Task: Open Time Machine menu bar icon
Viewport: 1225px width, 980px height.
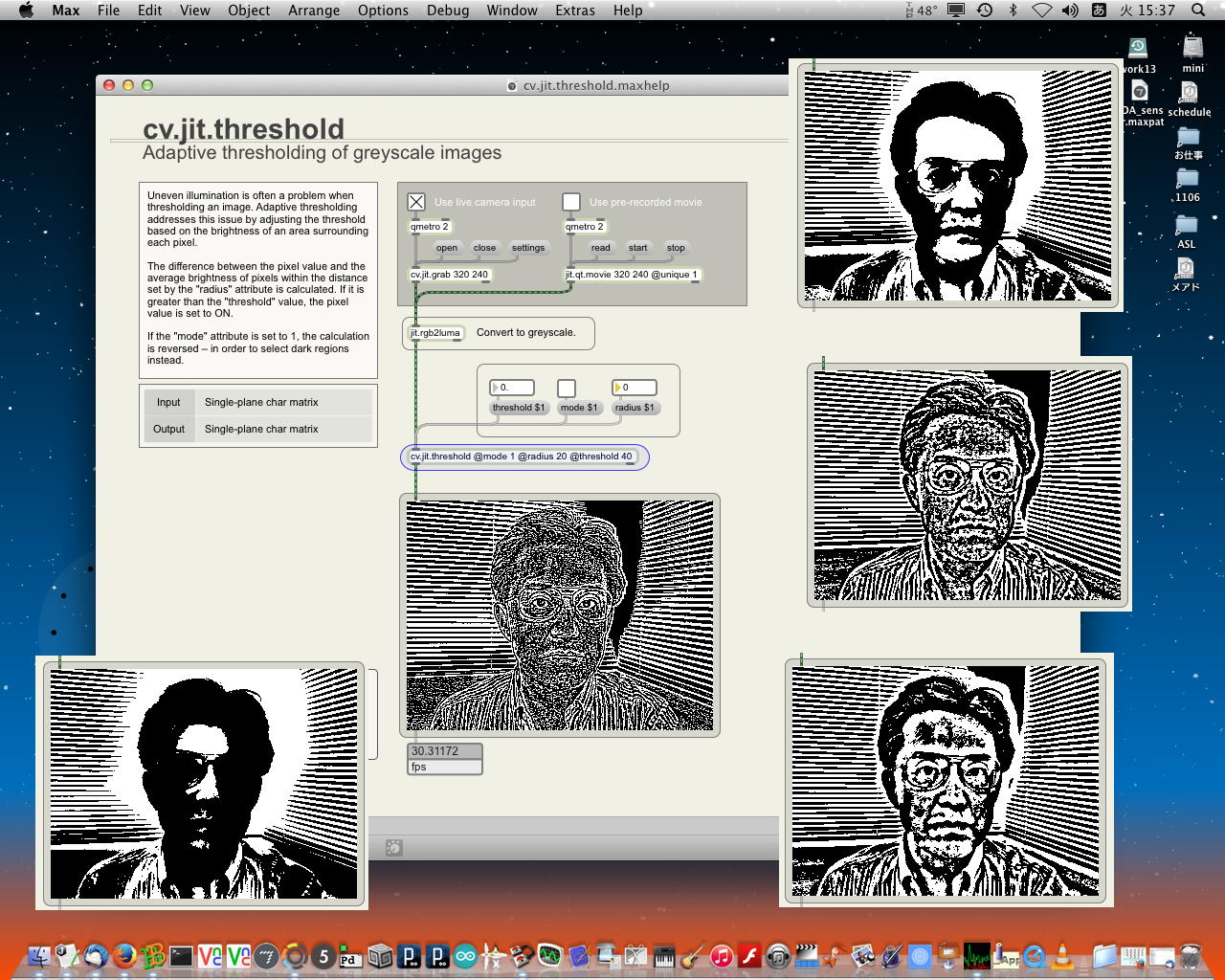Action: [985, 11]
